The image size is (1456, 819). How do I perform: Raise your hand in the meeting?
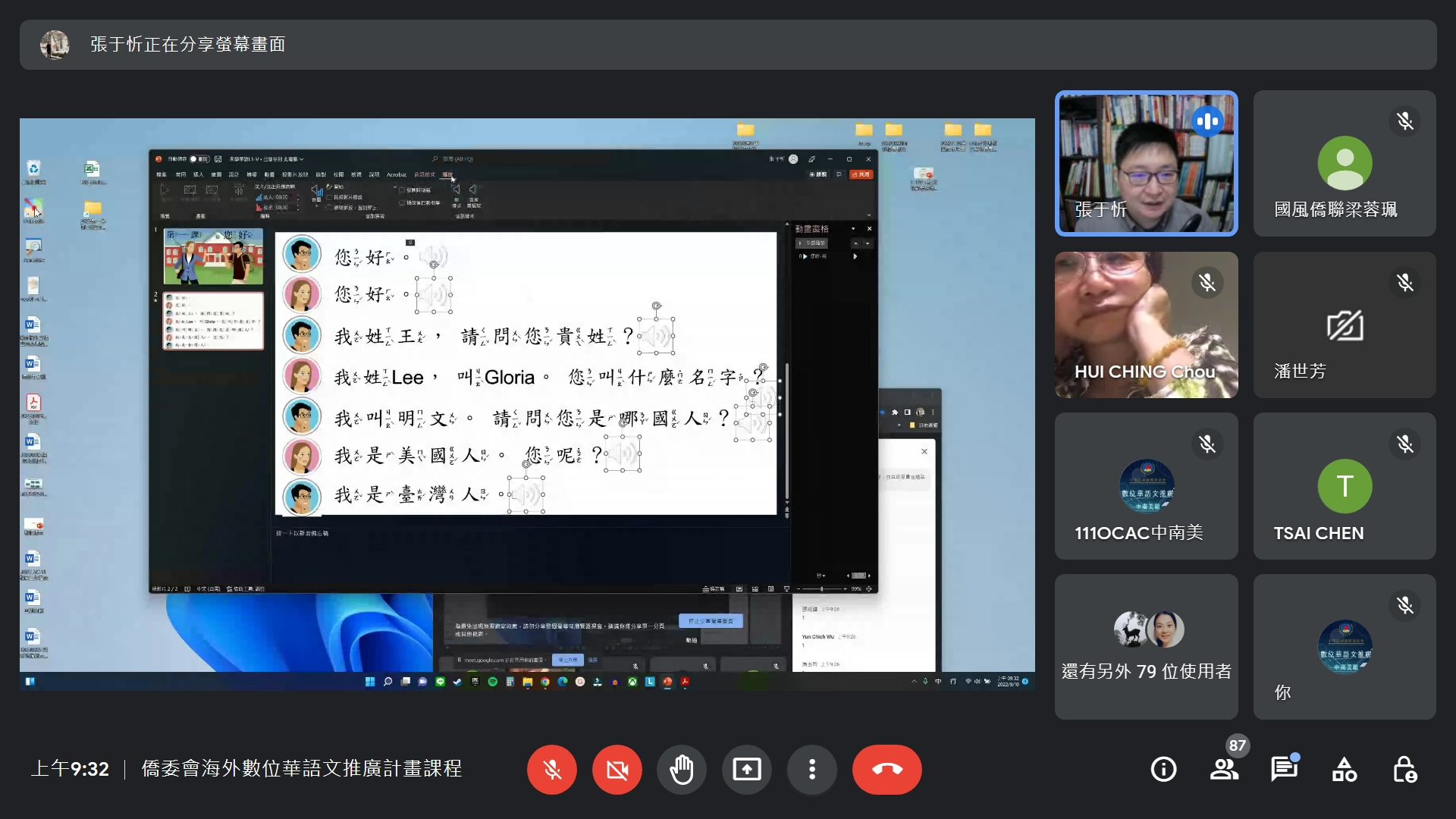coord(682,769)
